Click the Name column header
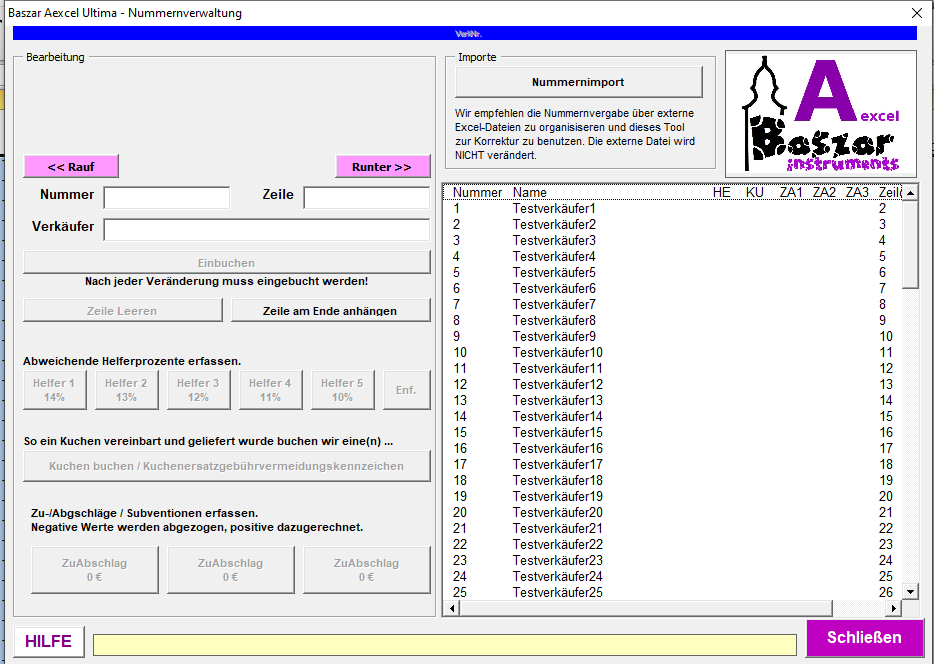The image size is (934, 664). pos(530,192)
